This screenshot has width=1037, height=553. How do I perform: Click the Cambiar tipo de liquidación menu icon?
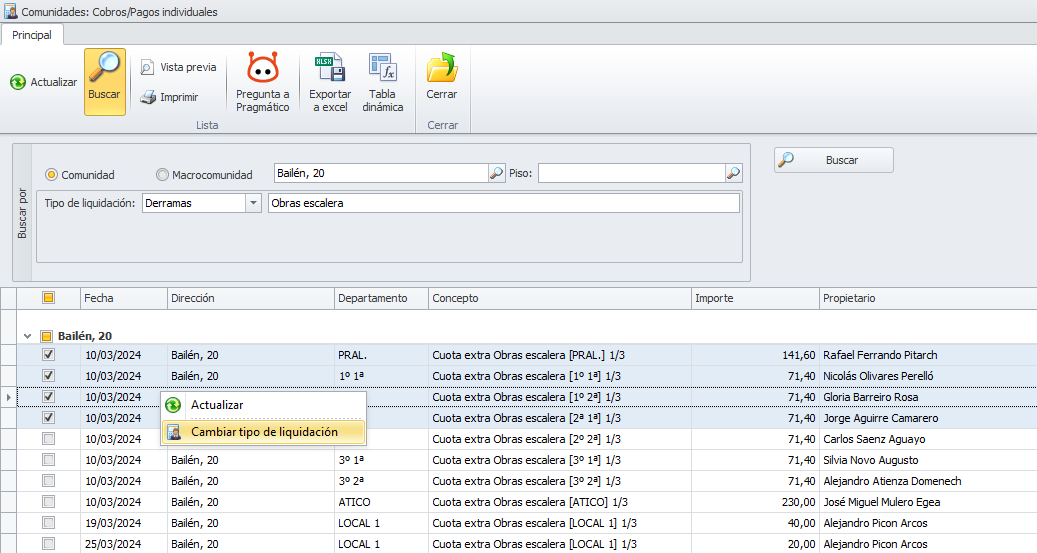[173, 432]
